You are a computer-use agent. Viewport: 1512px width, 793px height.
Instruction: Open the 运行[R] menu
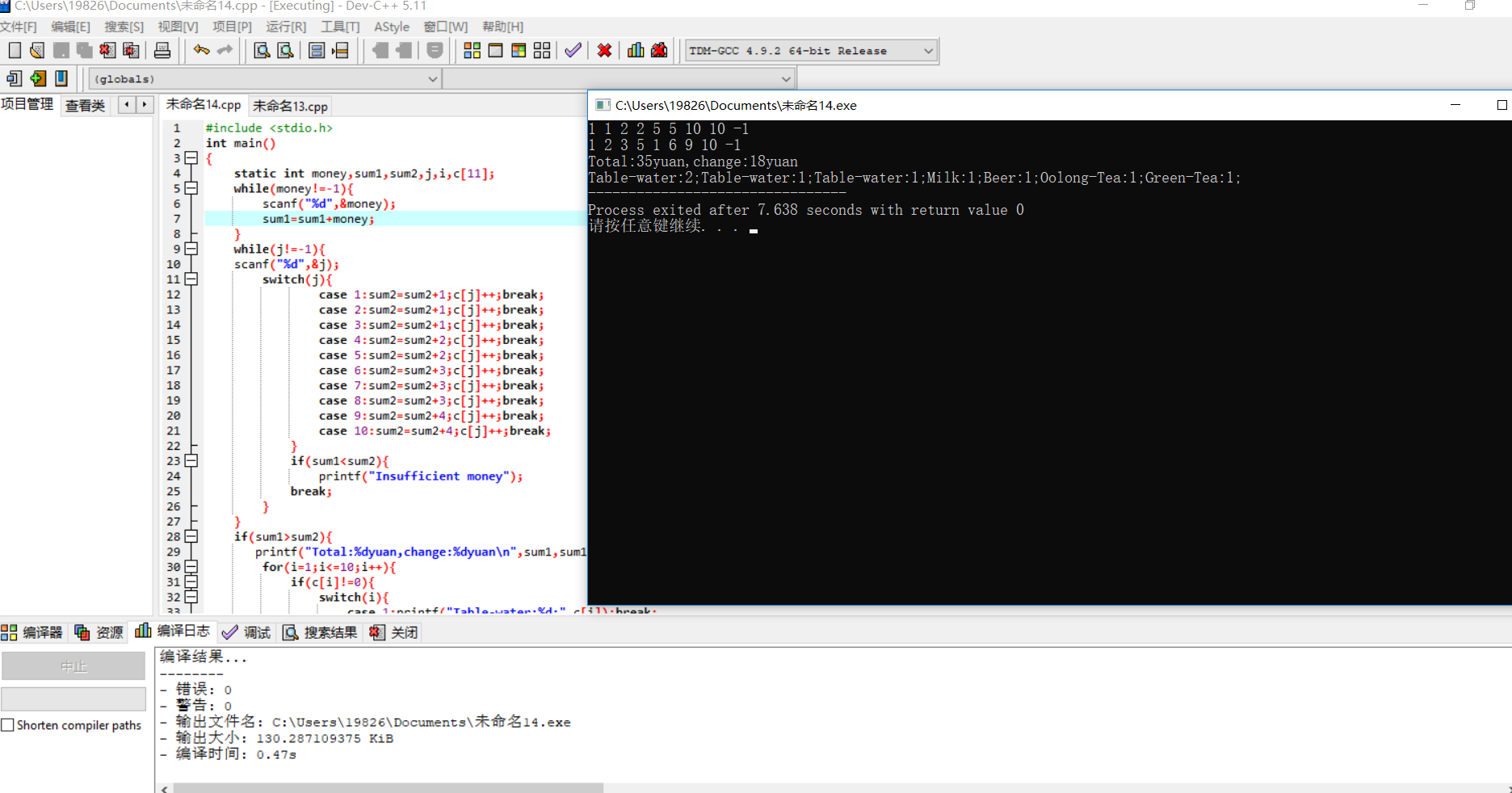click(x=286, y=27)
